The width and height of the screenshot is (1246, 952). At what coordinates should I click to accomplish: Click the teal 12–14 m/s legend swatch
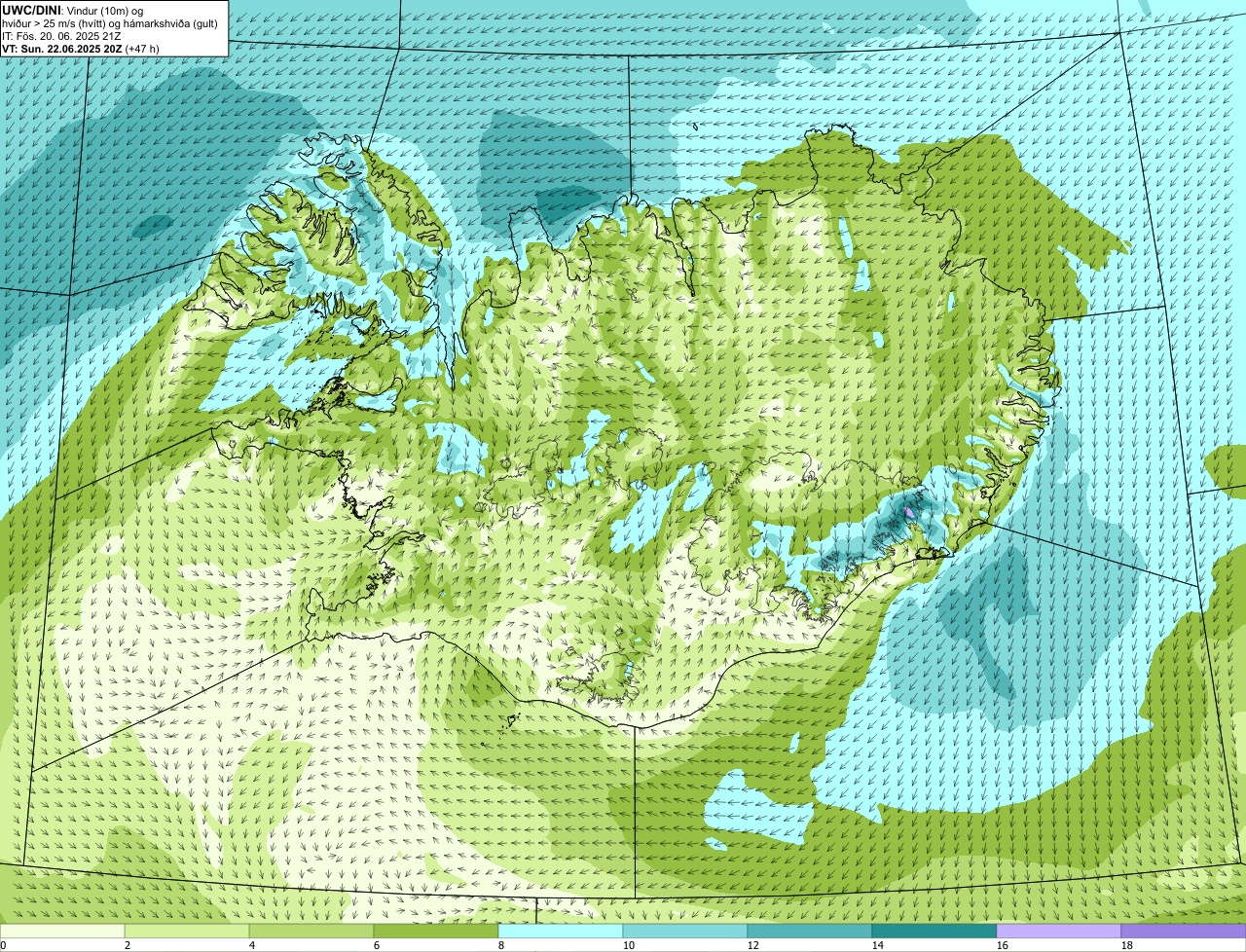point(810,932)
